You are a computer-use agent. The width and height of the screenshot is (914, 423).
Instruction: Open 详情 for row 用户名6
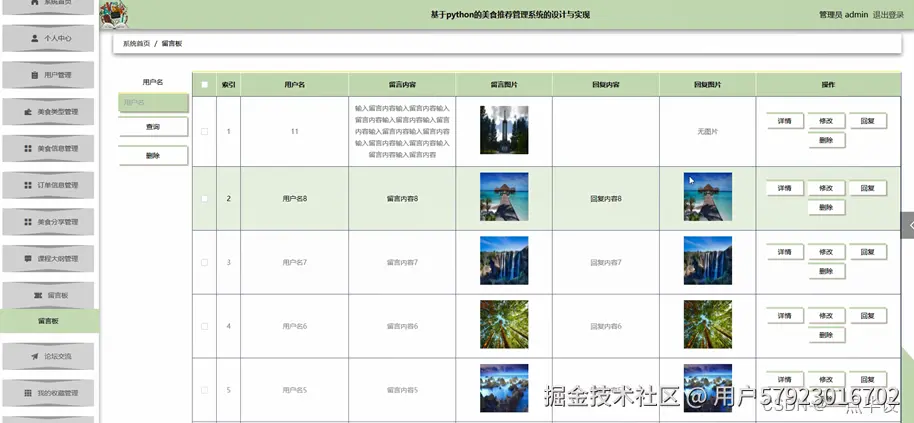(x=785, y=316)
